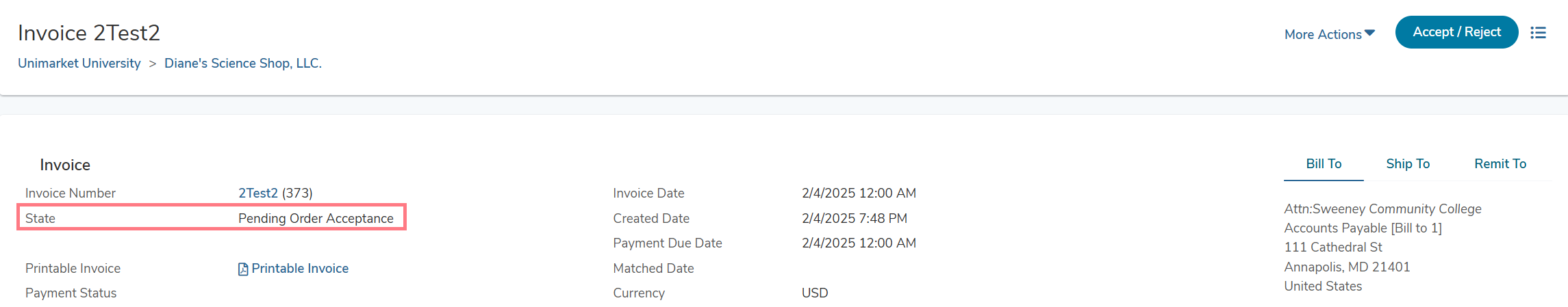Open the Unimarket University breadcrumb link

click(x=79, y=64)
